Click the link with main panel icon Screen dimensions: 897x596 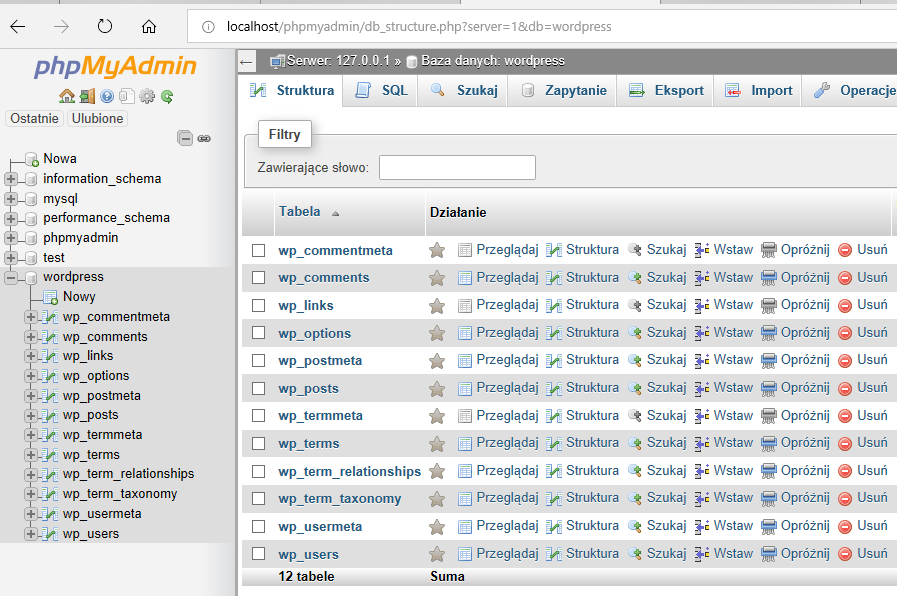[x=204, y=138]
